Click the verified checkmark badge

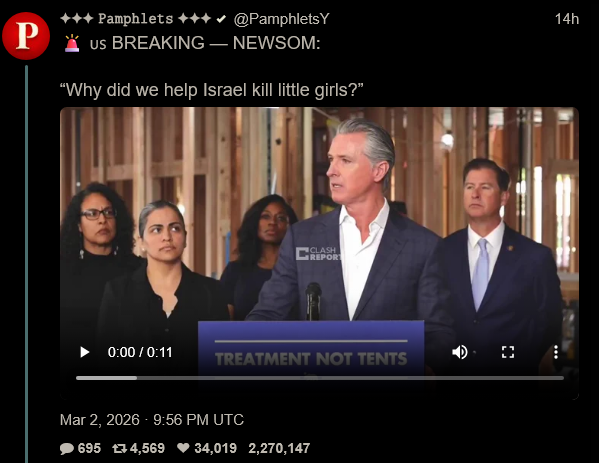(x=221, y=19)
